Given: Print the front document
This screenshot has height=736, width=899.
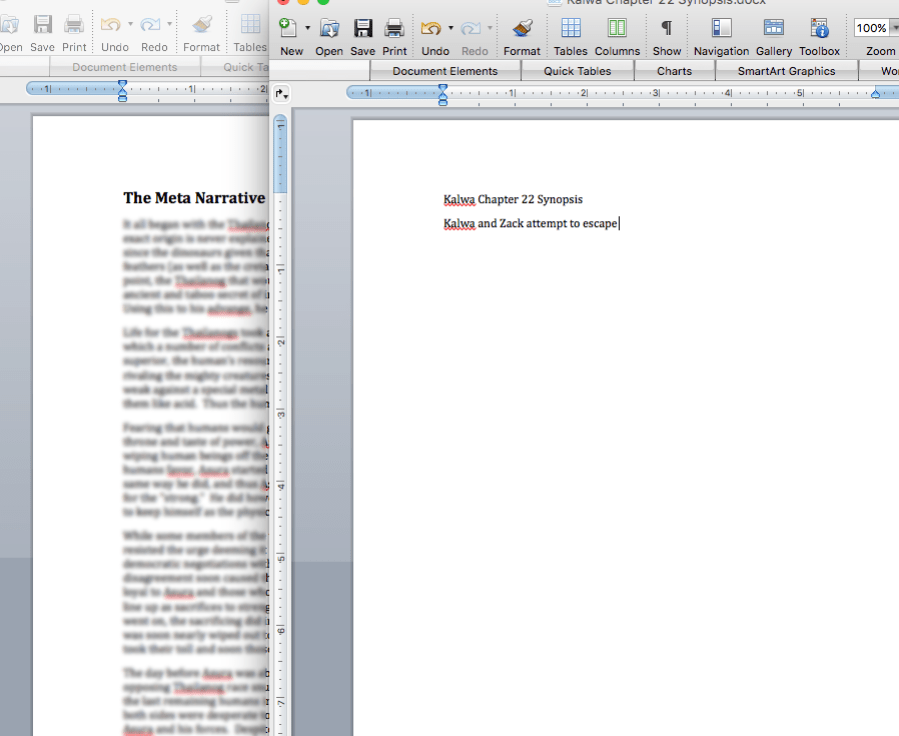Looking at the screenshot, I should (395, 29).
